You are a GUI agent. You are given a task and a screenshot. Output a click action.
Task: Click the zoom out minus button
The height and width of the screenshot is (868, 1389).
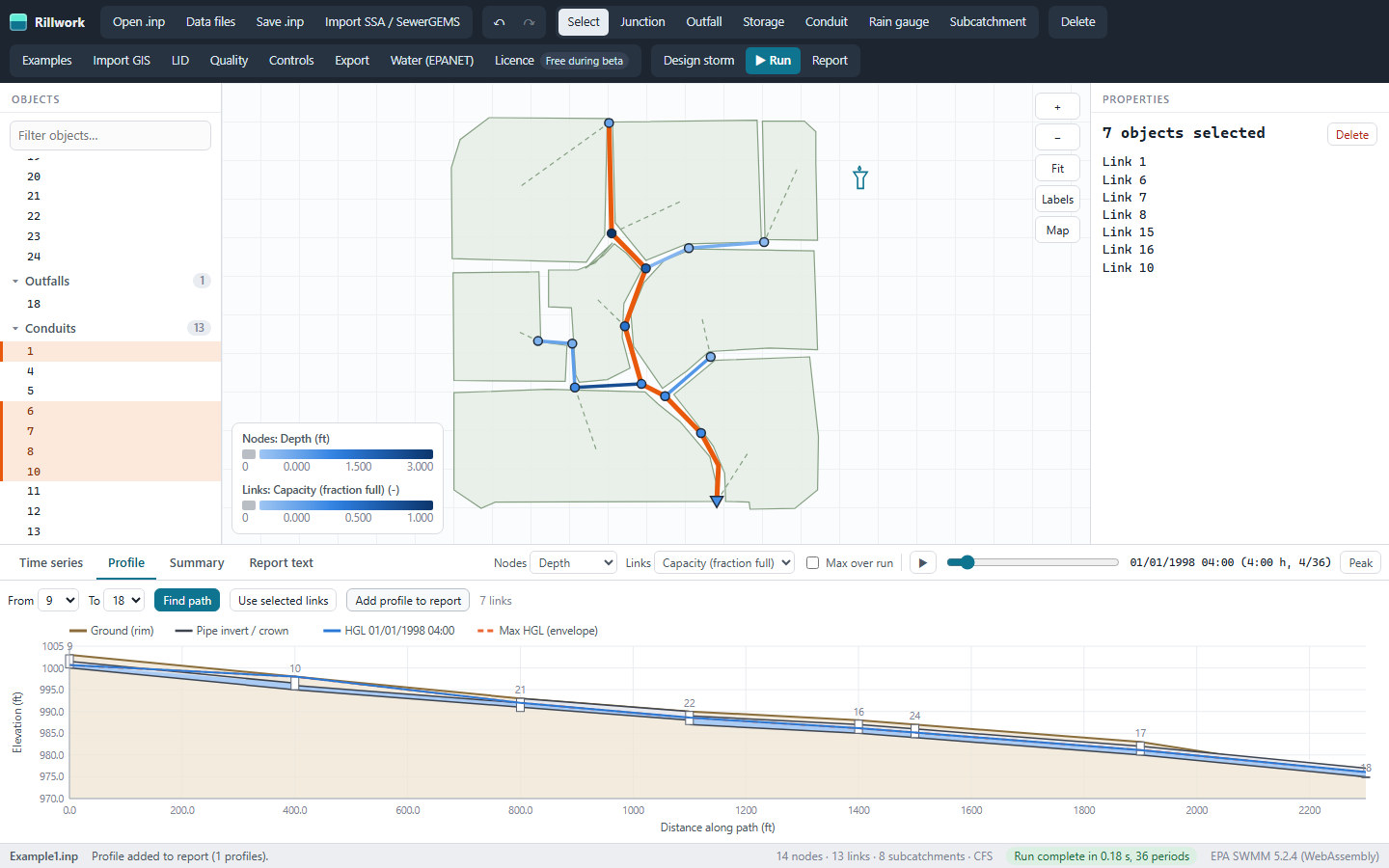(1057, 138)
